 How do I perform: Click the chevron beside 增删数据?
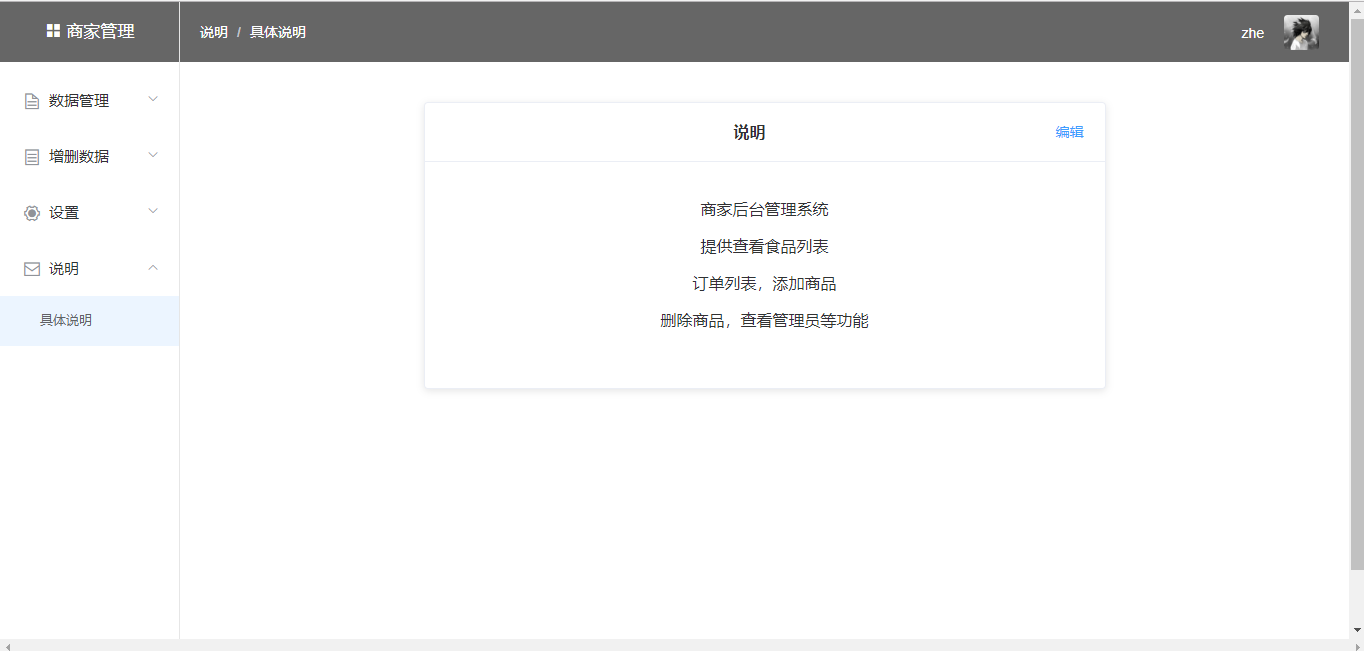click(x=152, y=155)
